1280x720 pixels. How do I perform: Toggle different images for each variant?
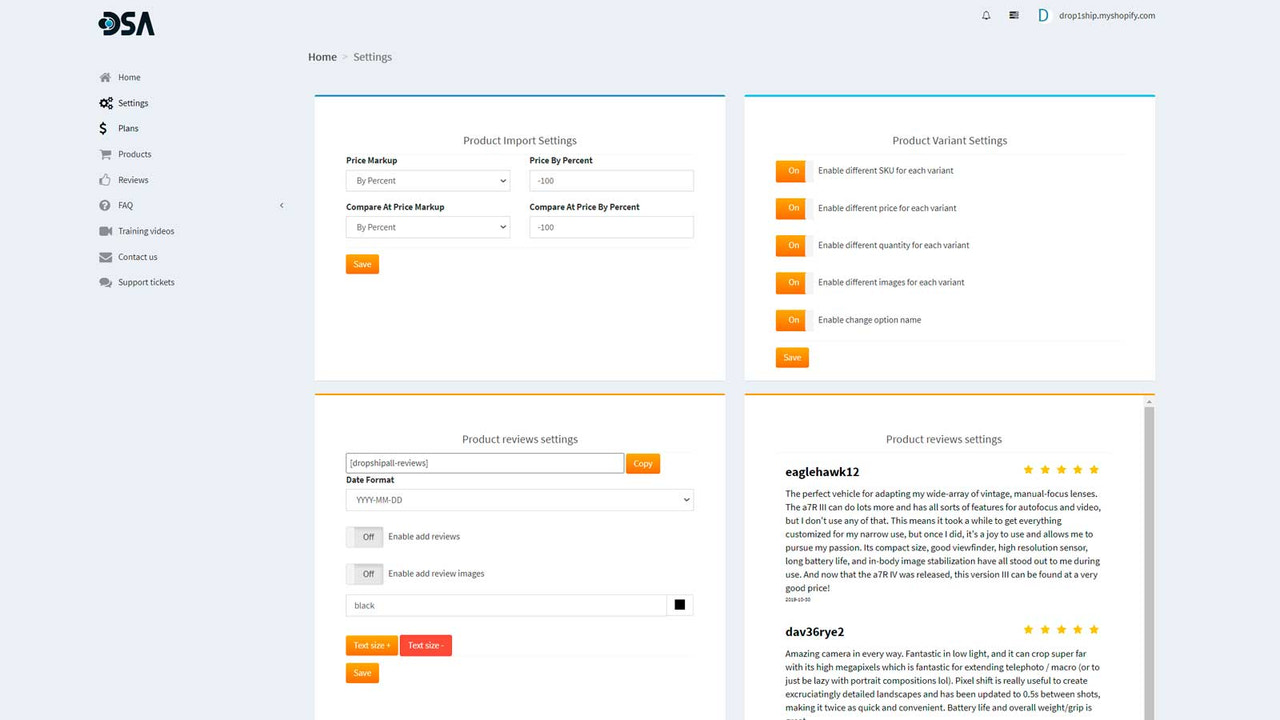[x=794, y=283]
